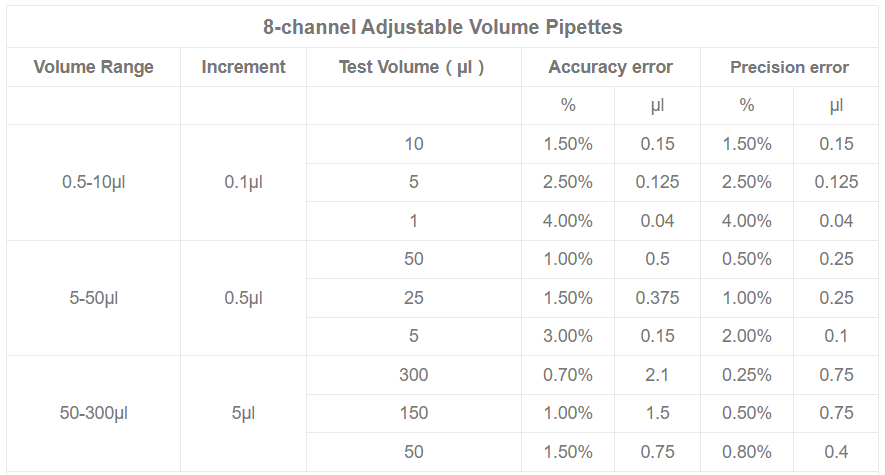Select the 5-50µl volume range cell
This screenshot has height=475, width=885.
pos(94,298)
